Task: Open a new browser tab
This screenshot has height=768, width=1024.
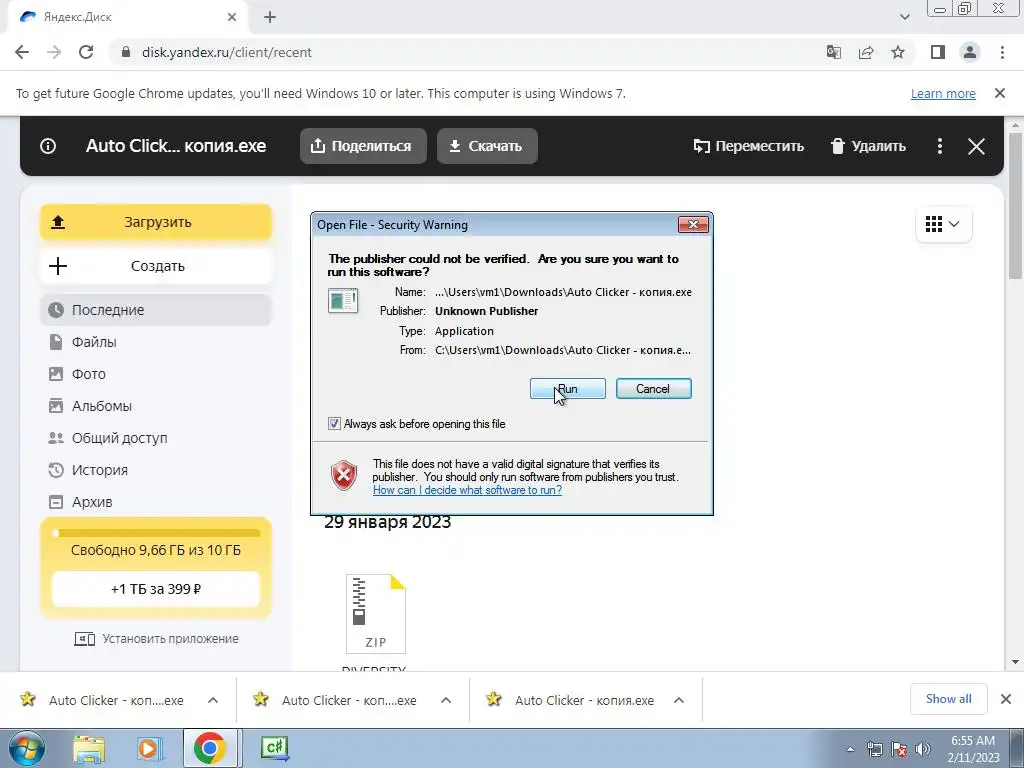Action: click(x=270, y=18)
